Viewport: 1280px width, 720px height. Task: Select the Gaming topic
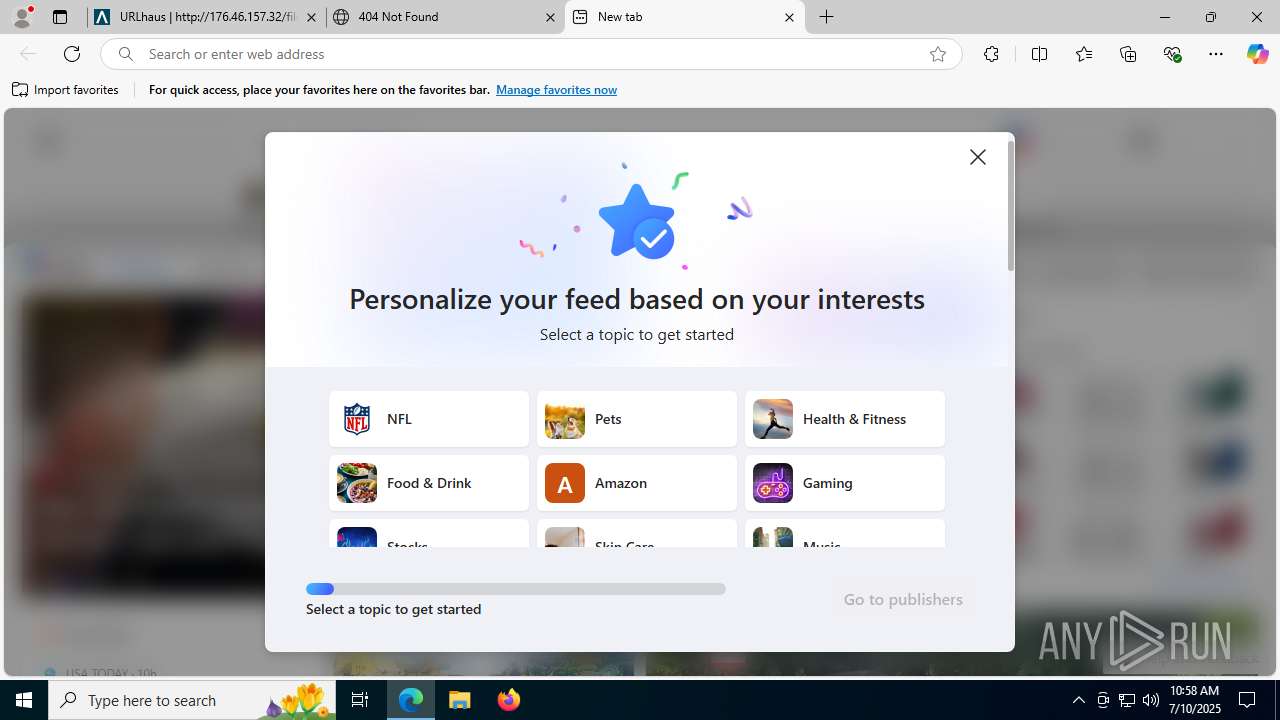tap(845, 483)
